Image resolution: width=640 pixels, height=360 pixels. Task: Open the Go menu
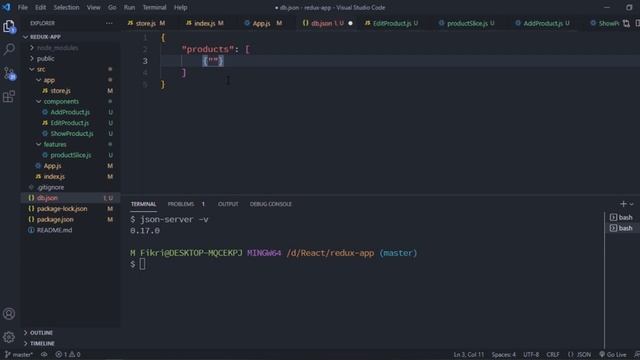tap(112, 7)
